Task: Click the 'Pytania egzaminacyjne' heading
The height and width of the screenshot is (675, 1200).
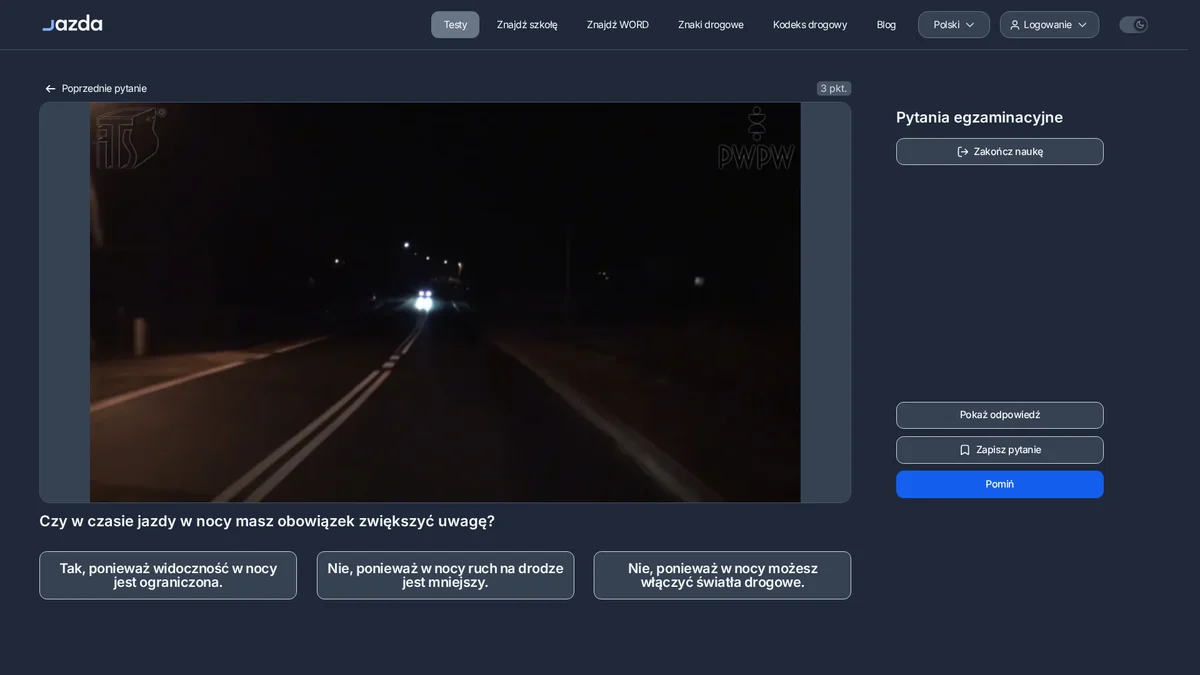Action: 979,117
